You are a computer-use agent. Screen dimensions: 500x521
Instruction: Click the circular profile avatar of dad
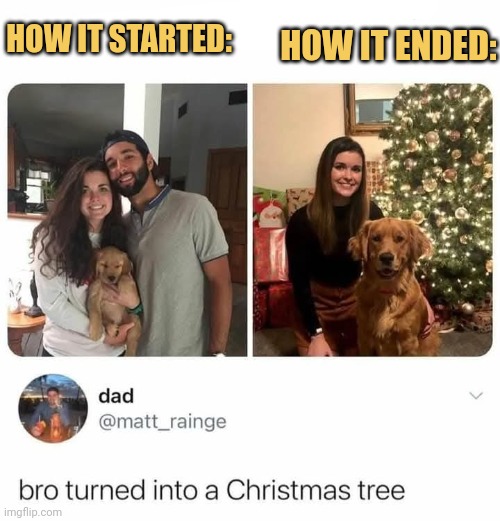tap(53, 409)
